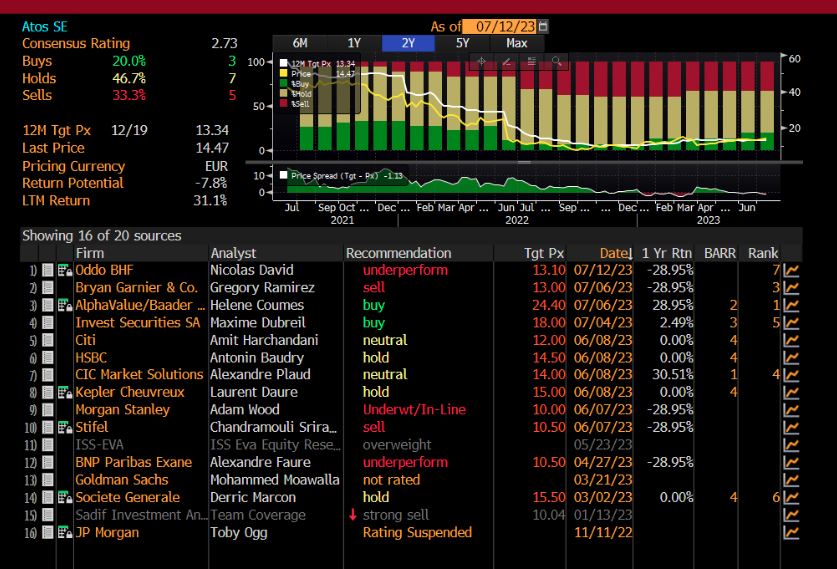Edit the As of date field 07/12/23
This screenshot has height=569, width=837.
pyautogui.click(x=500, y=26)
